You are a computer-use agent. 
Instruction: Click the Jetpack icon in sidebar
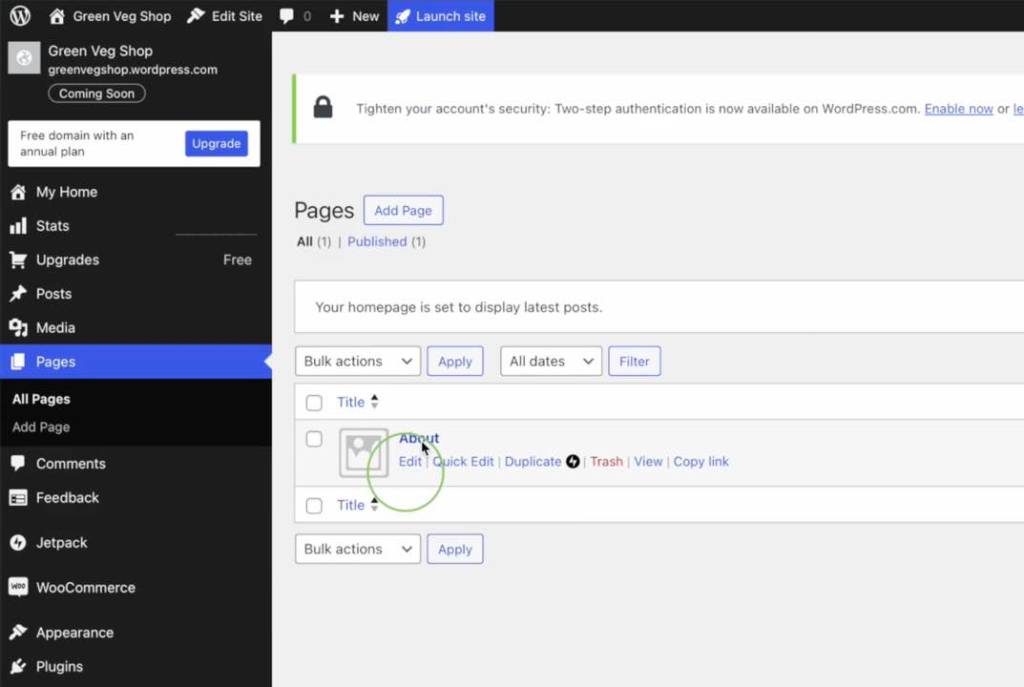18,543
